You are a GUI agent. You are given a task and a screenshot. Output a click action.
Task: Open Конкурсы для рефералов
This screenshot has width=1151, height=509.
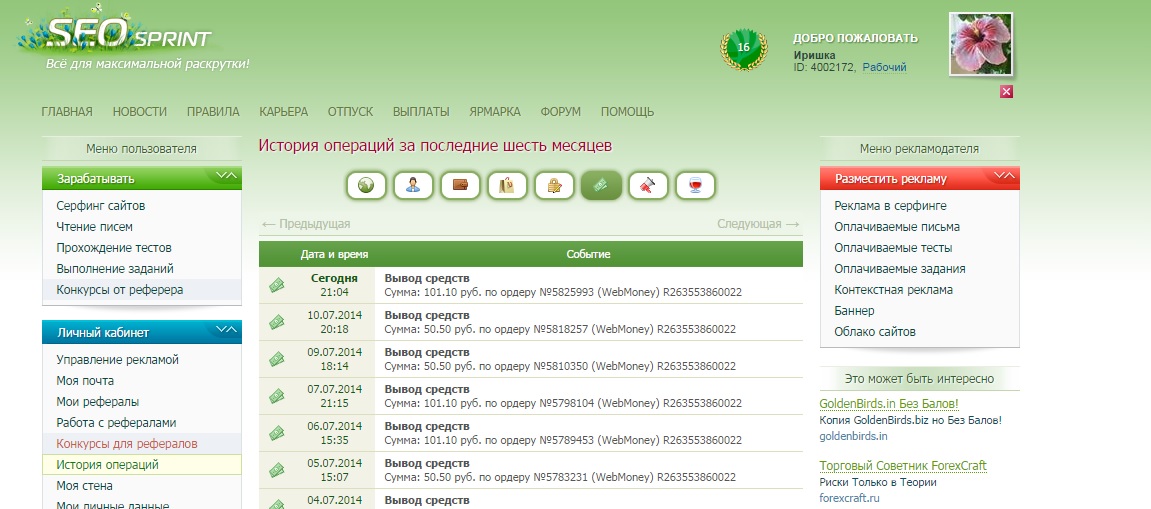click(127, 444)
